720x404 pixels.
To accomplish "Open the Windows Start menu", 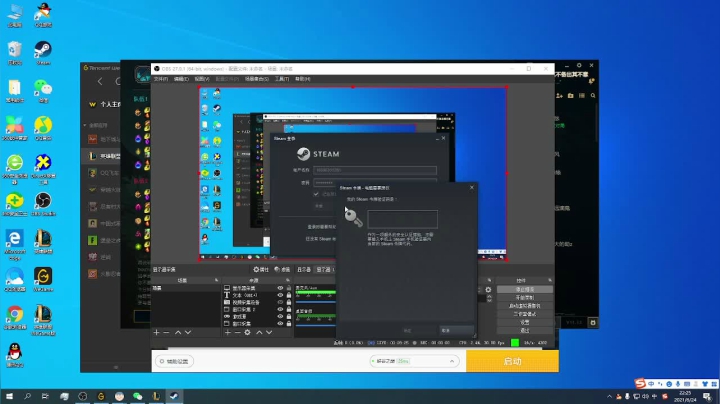I will [9, 396].
